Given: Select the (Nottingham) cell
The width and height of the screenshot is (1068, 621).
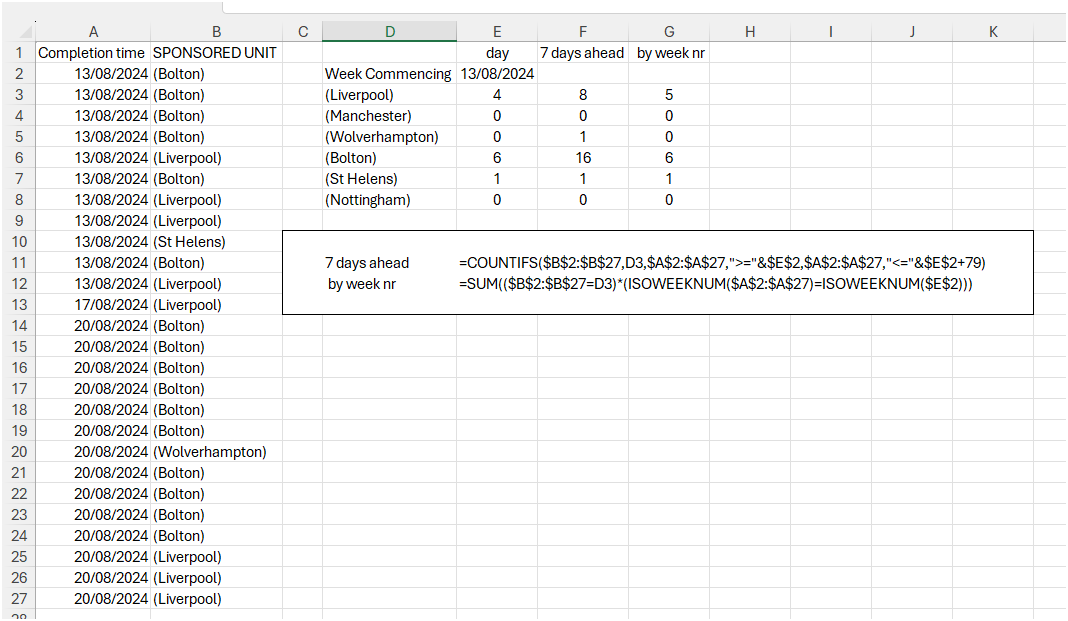Looking at the screenshot, I should [x=390, y=200].
